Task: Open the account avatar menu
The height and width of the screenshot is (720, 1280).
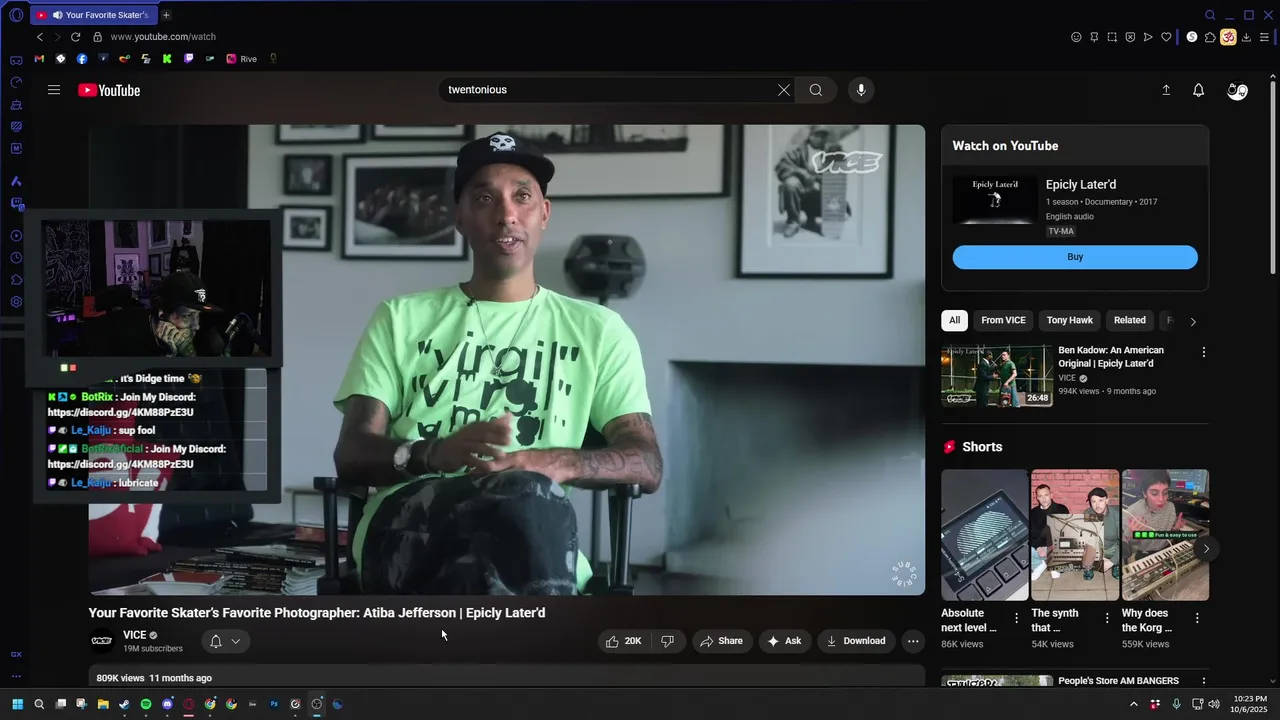Action: coord(1237,90)
